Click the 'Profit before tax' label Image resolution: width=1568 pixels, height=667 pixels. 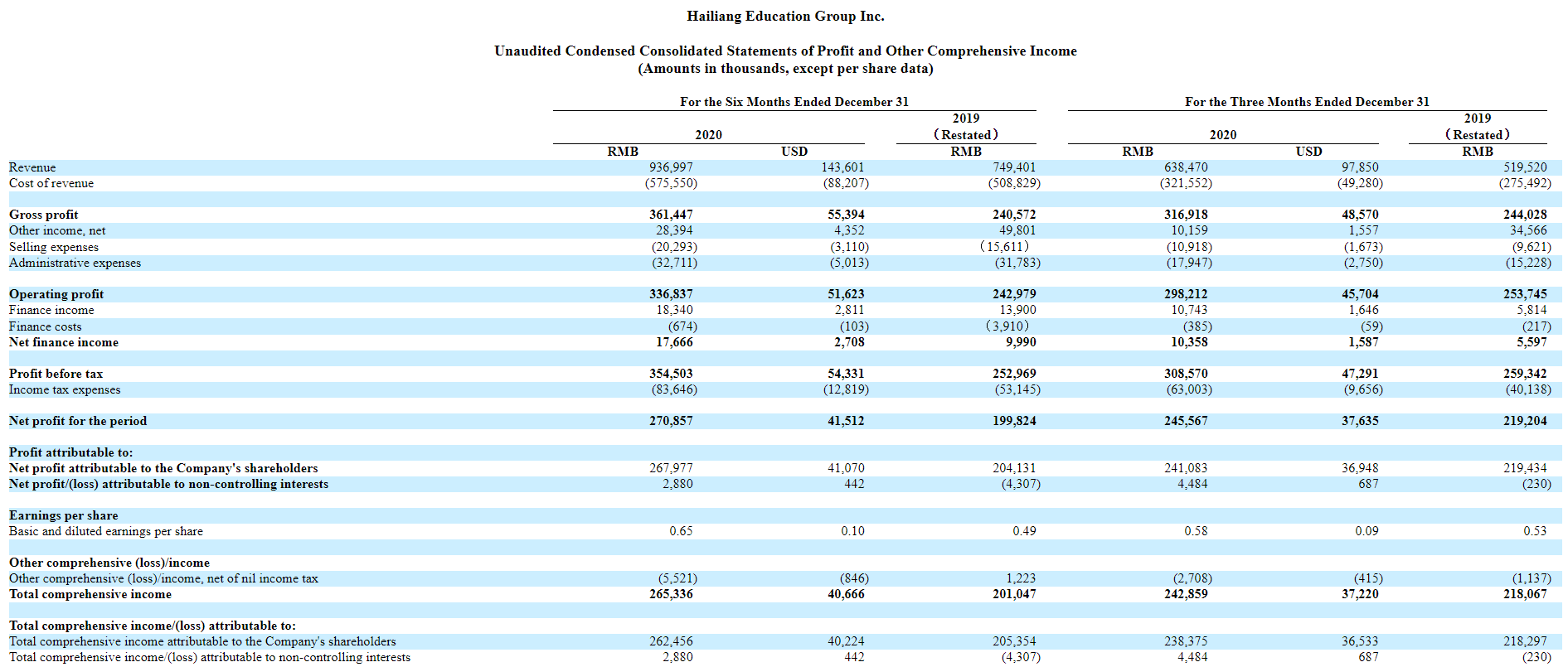tap(56, 374)
